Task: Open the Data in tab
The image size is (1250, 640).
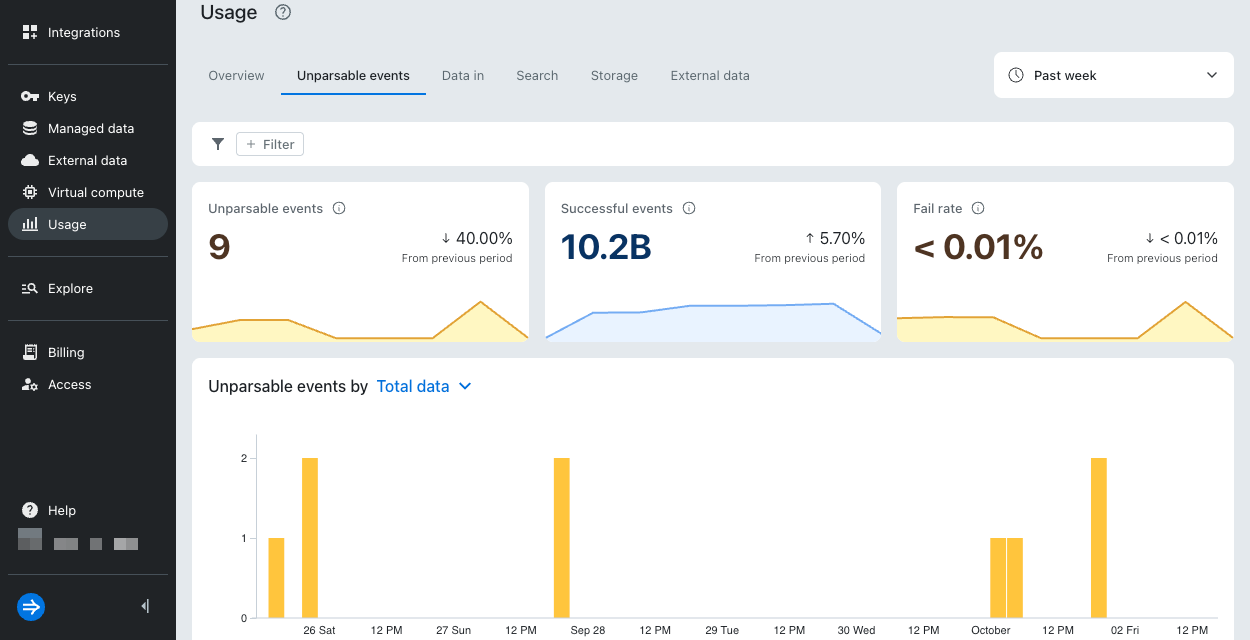Action: (x=463, y=76)
